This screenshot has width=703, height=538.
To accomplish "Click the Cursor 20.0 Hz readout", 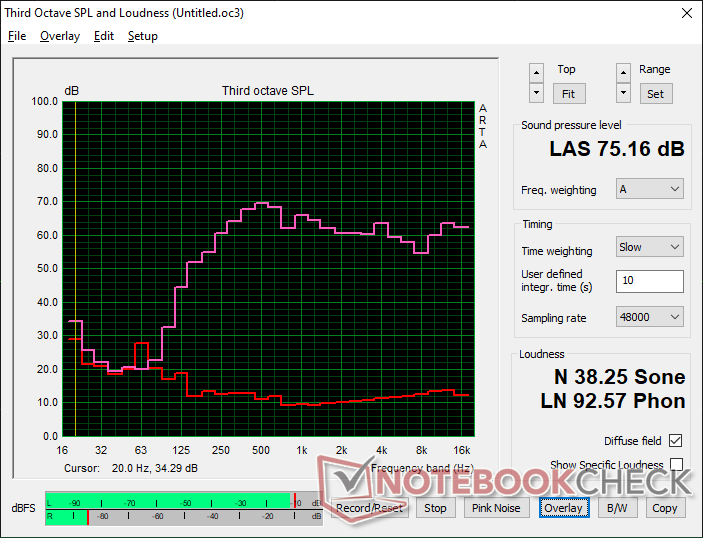I will pyautogui.click(x=130, y=468).
